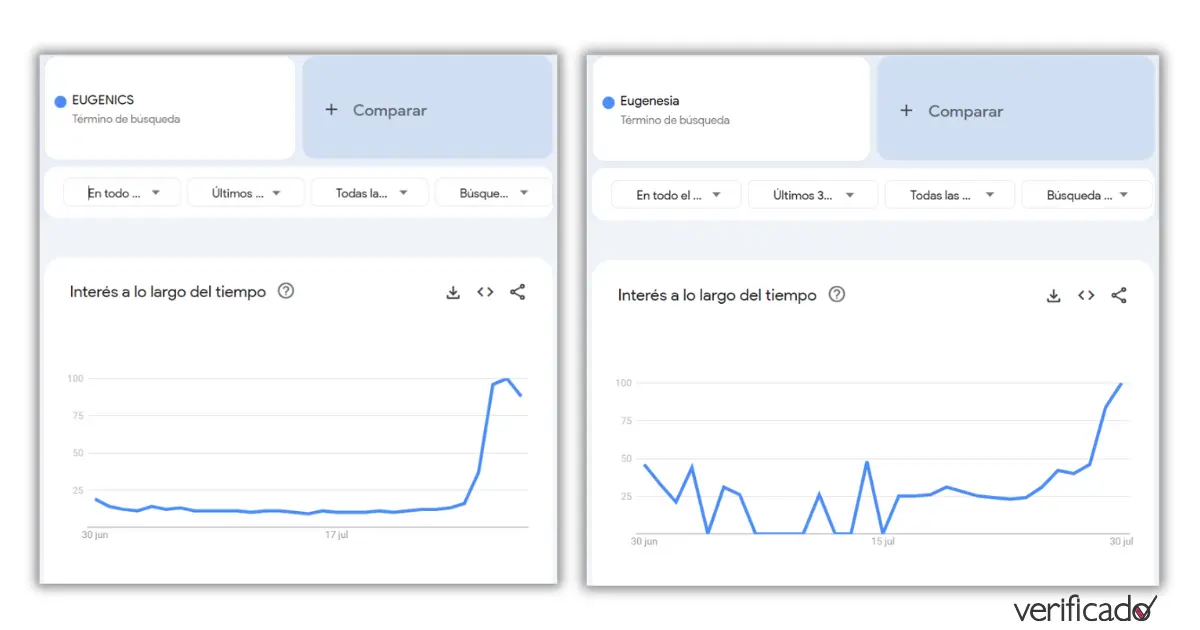Viewport: 1200px width, 630px height.
Task: Click Comparar button next to EUGENICS term
Action: pyautogui.click(x=426, y=110)
